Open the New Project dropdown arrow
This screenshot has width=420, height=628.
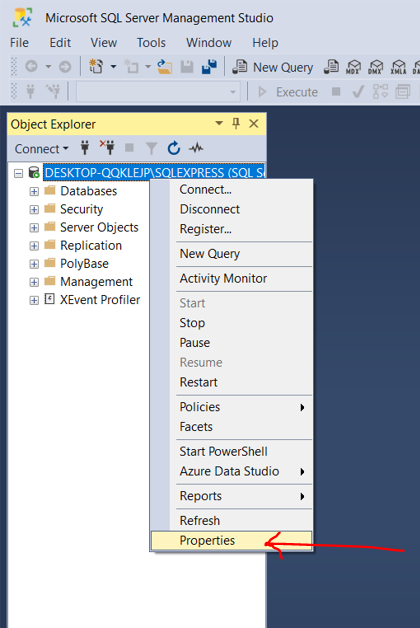click(x=114, y=66)
